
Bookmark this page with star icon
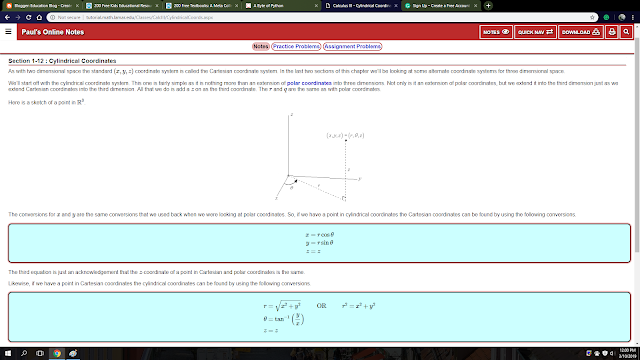coord(592,18)
